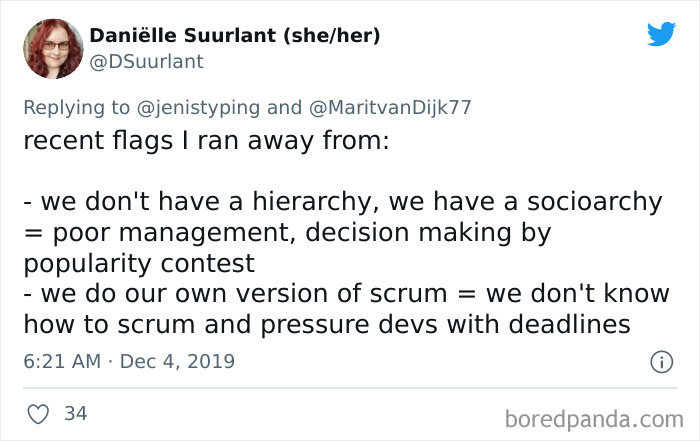Click the '(she/her)' pronouns in the name
Image resolution: width=700 pixels, height=441 pixels.
click(331, 36)
